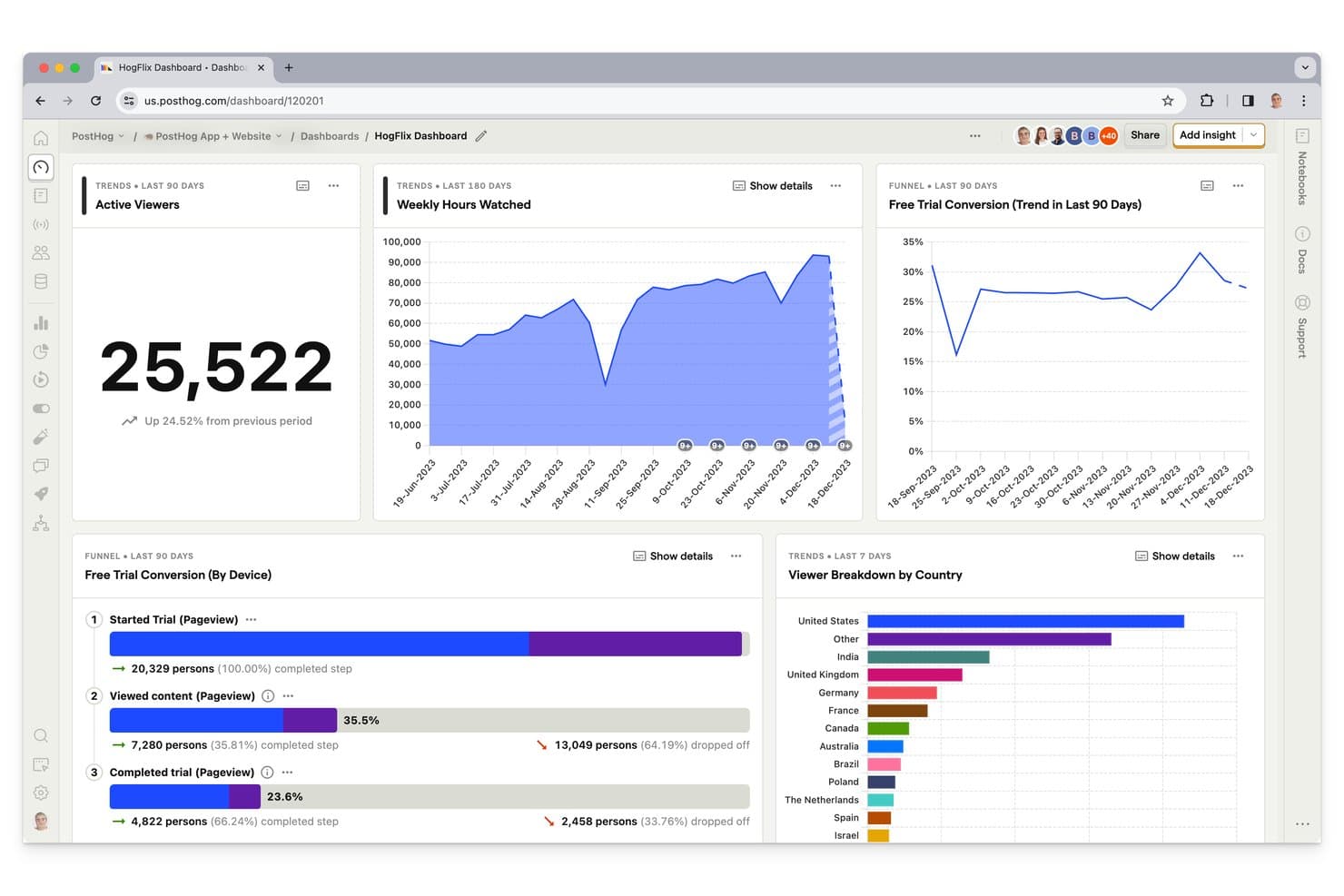
Task: Open the Home icon in the sidebar
Action: pos(41,138)
